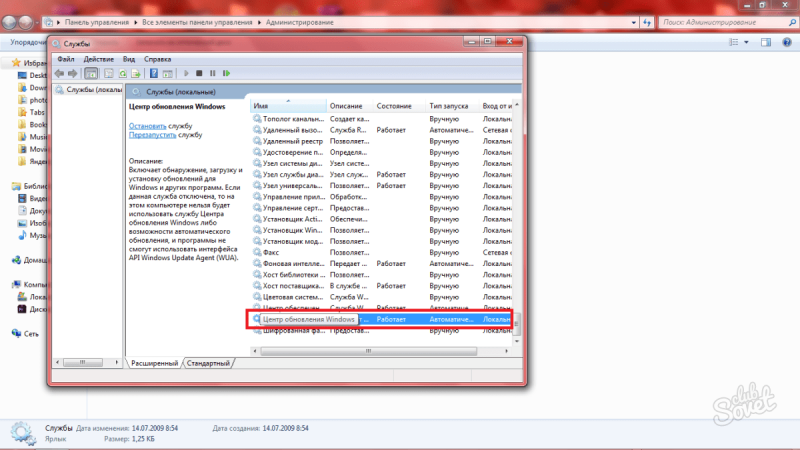Expand arrow after Все элементы панели управления
This screenshot has height=450, width=800.
coord(259,22)
